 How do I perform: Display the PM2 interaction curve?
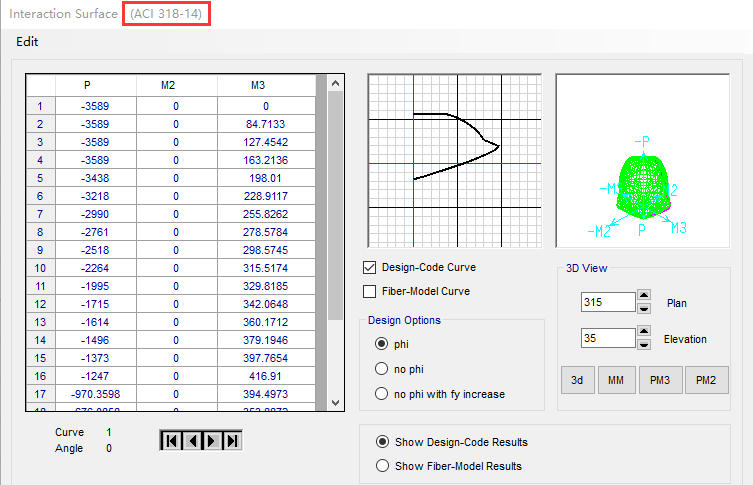(707, 380)
